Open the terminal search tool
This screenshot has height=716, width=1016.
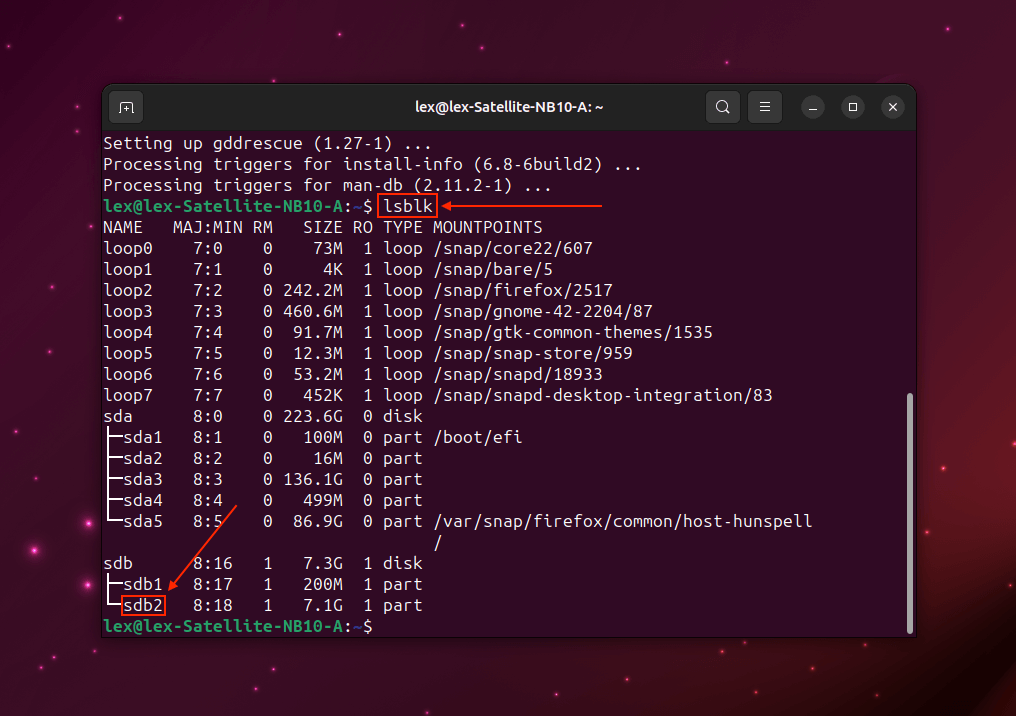pyautogui.click(x=722, y=107)
